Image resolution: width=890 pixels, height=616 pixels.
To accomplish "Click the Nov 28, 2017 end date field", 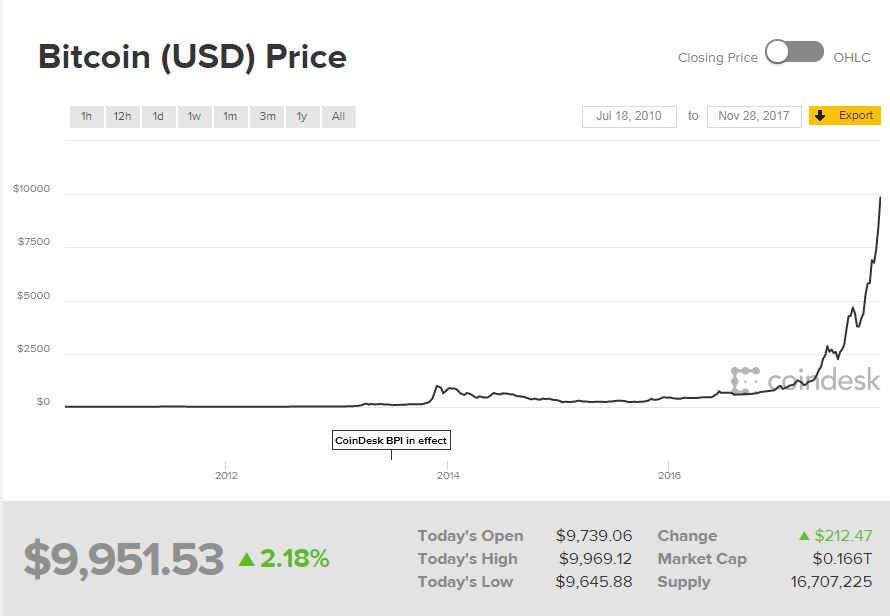I will pos(754,116).
